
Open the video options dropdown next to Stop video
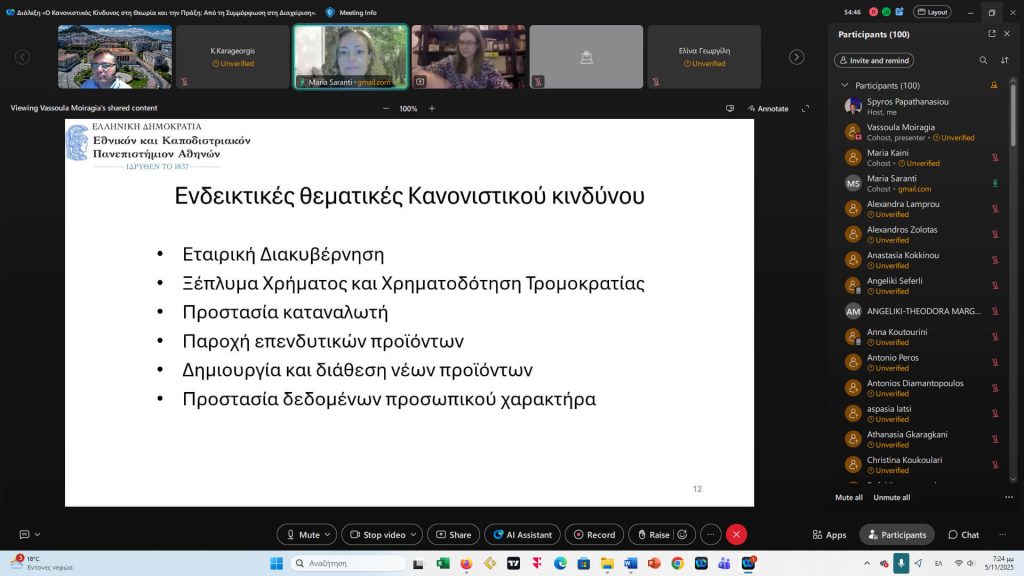411,534
